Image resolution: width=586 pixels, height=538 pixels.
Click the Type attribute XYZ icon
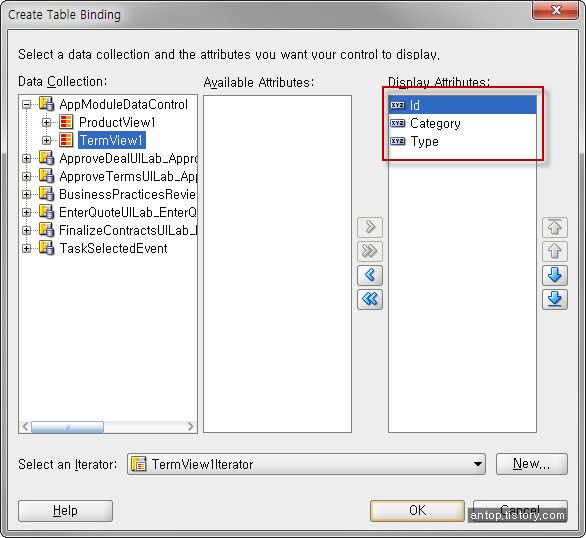pos(398,141)
